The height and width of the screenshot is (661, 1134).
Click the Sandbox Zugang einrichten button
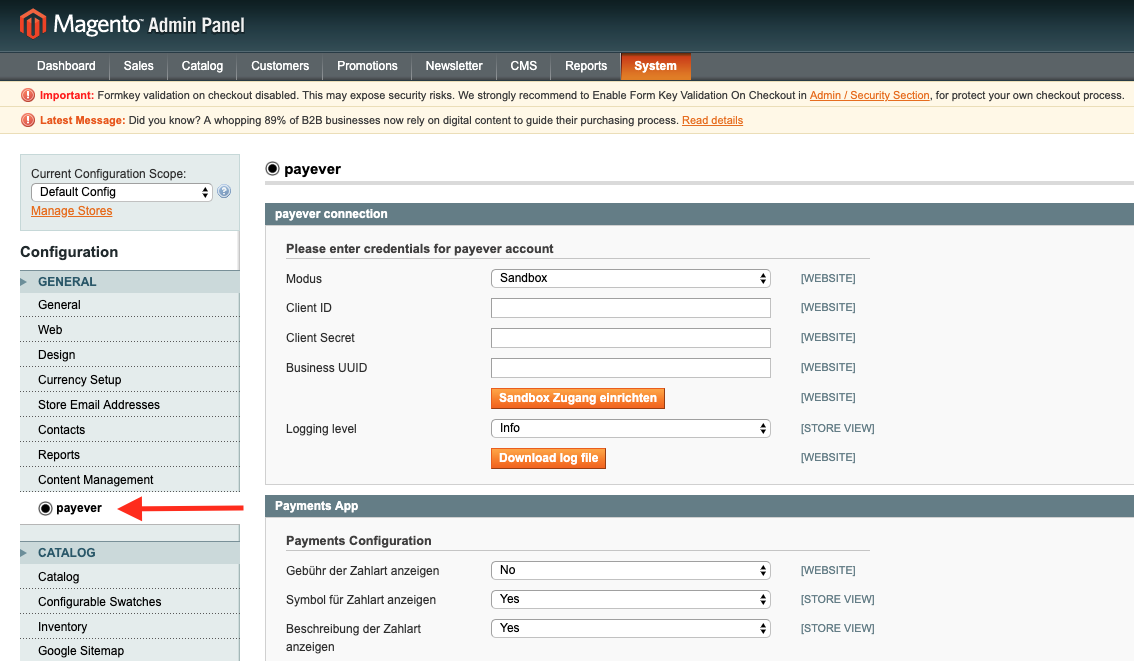tap(578, 398)
